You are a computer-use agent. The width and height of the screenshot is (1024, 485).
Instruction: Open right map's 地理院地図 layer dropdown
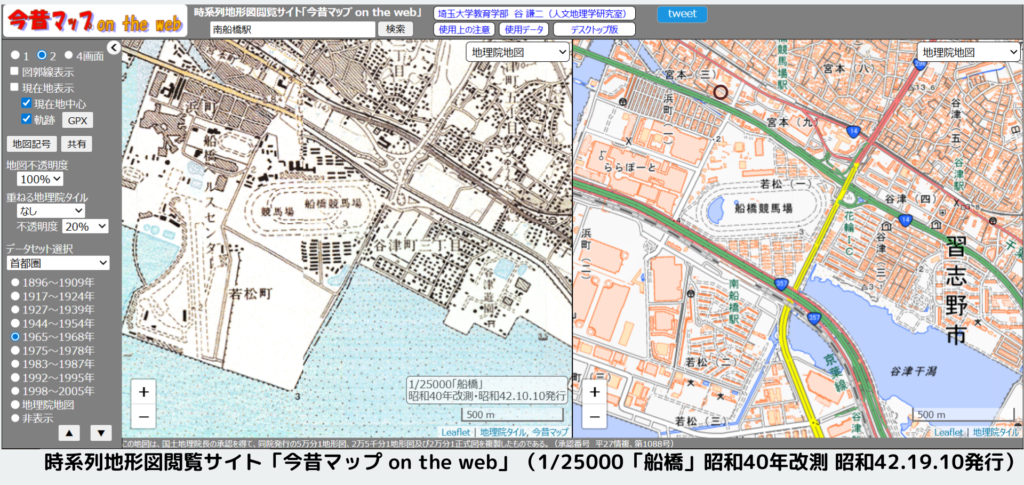(961, 52)
